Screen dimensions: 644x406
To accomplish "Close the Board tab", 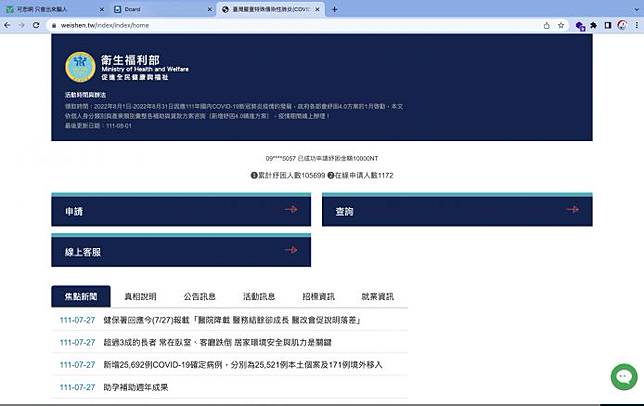I will 210,9.
